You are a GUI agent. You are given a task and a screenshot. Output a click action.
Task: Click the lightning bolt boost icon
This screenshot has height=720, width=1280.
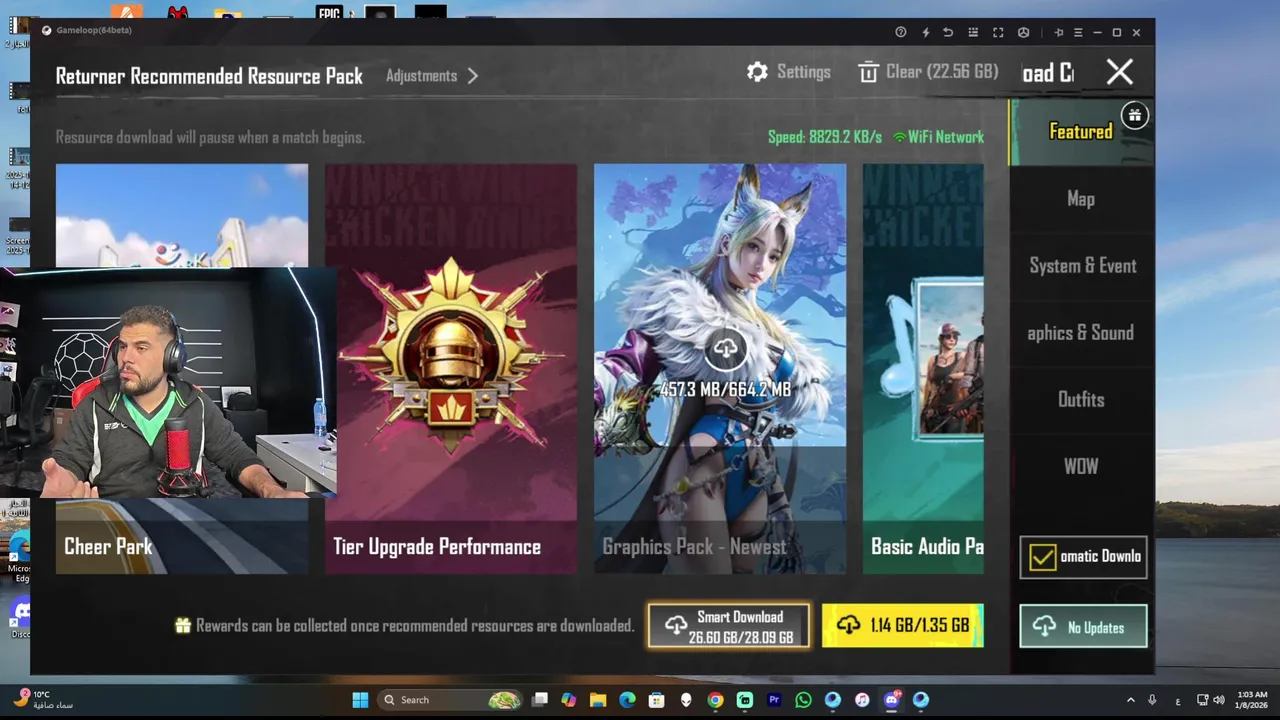click(x=925, y=32)
